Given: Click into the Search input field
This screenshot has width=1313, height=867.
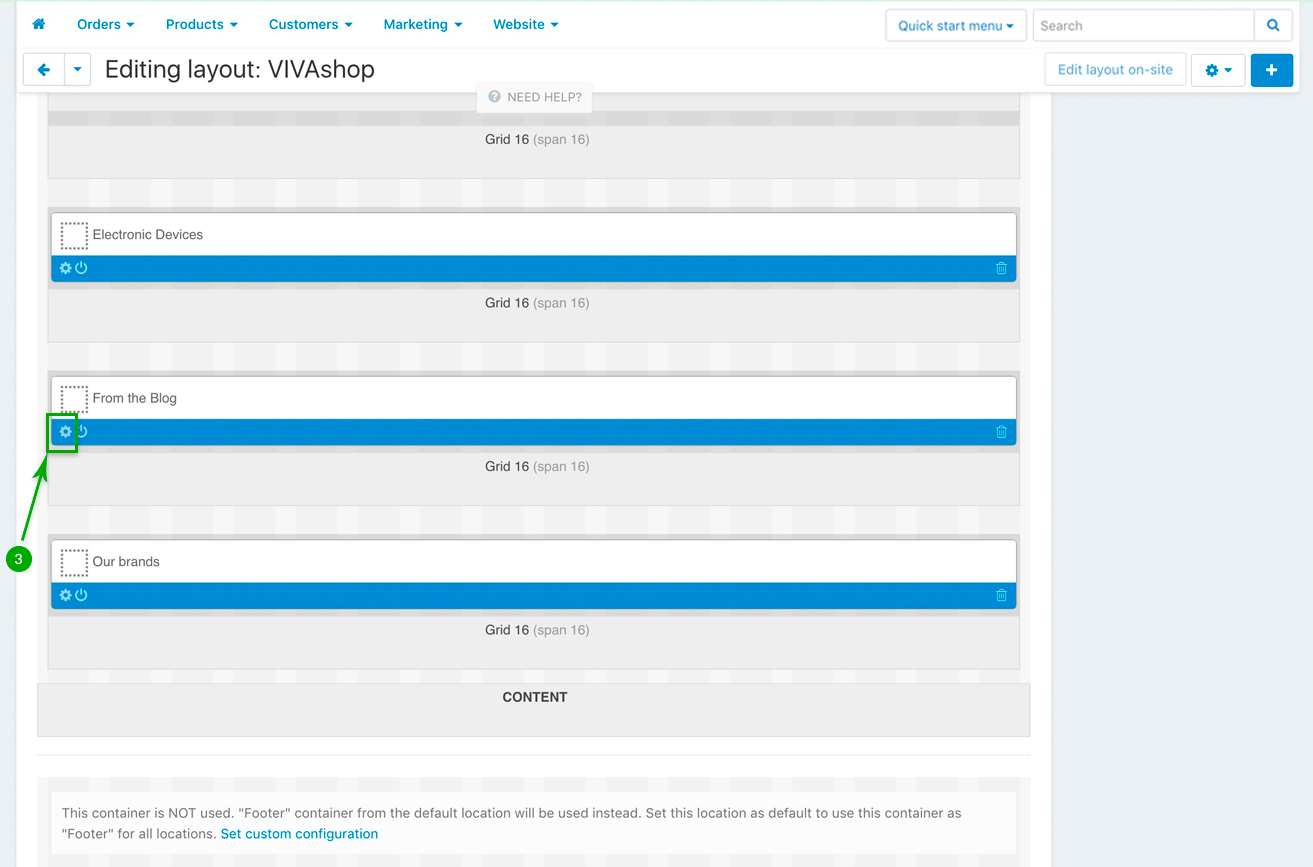Looking at the screenshot, I should point(1143,25).
